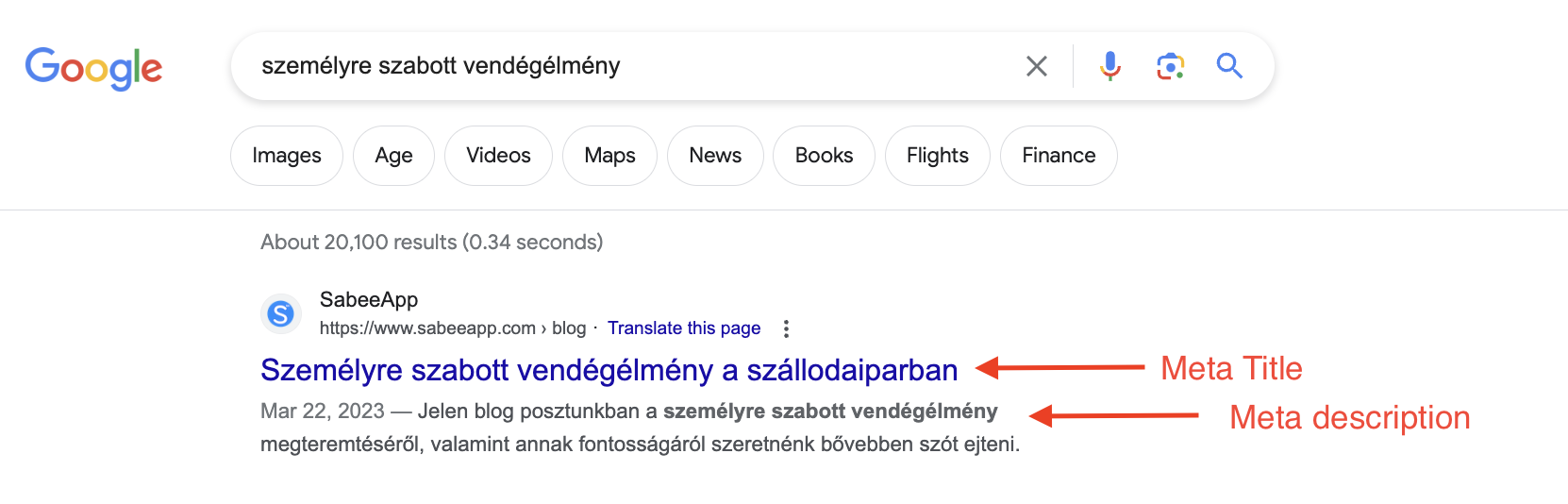Click the blue magnifying glass search icon
The width and height of the screenshot is (1568, 504).
(x=1229, y=65)
